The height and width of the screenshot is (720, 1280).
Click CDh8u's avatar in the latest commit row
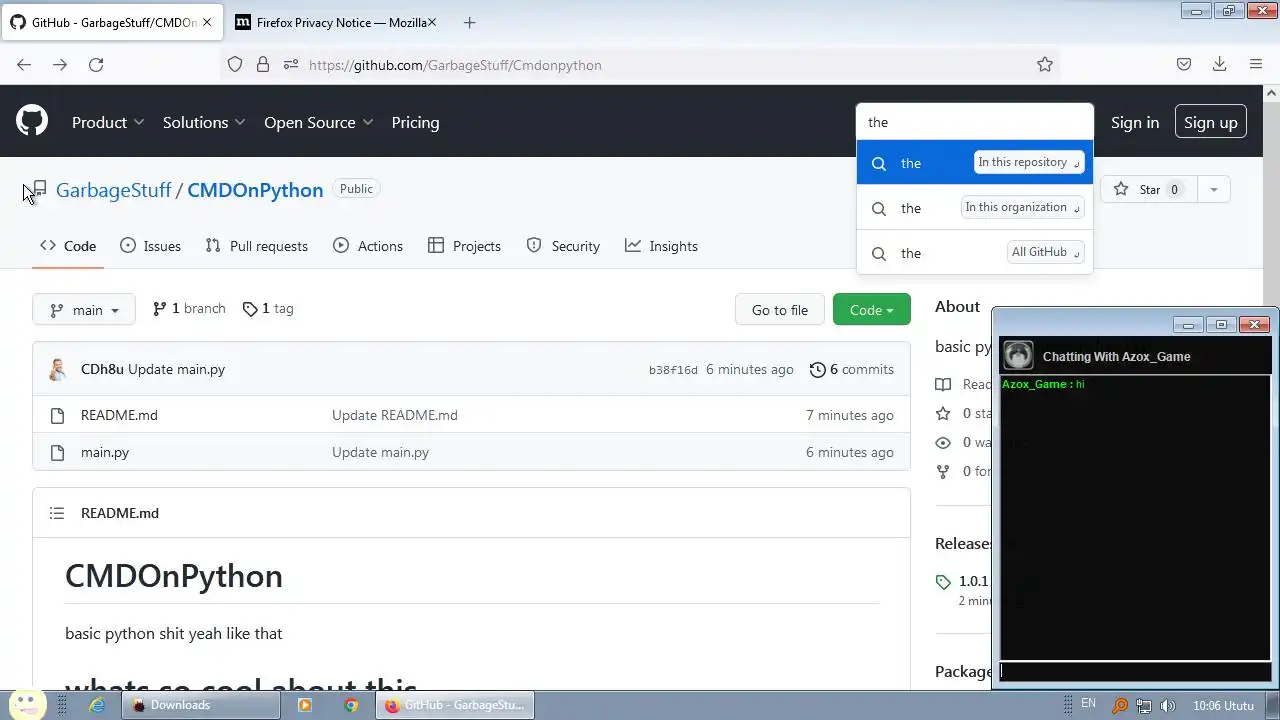(x=58, y=369)
